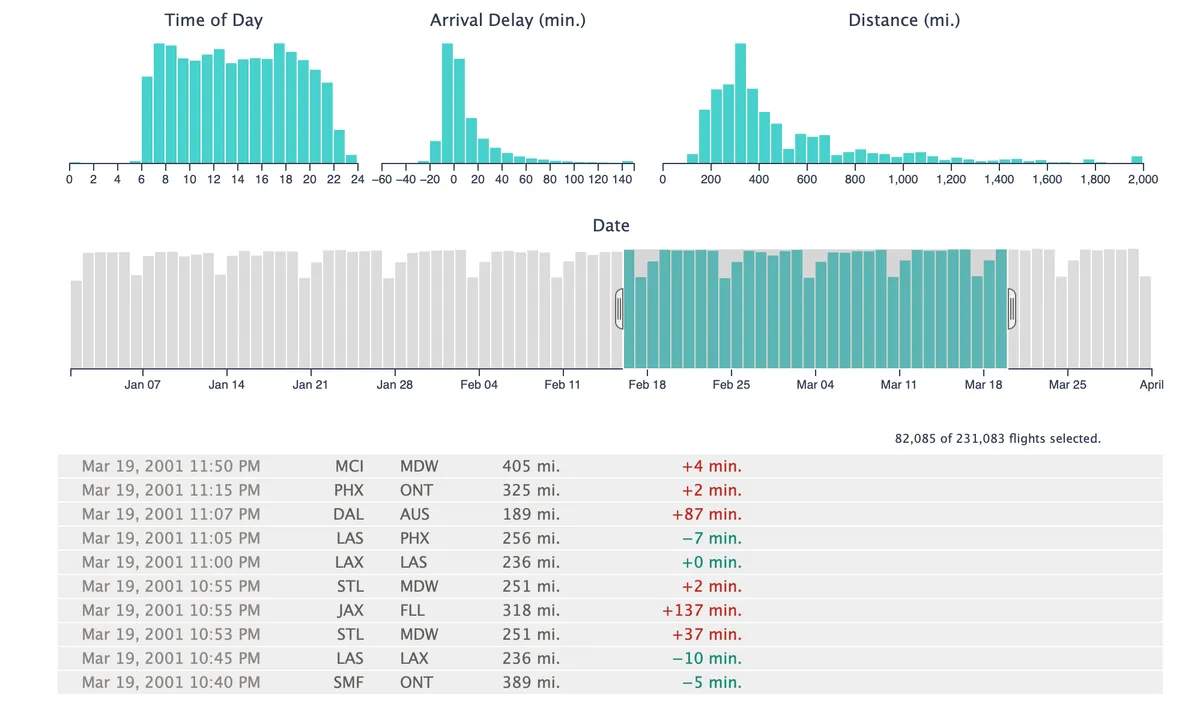1200x721 pixels.
Task: Click the '−7 min.' delay value
Action: coord(712,538)
